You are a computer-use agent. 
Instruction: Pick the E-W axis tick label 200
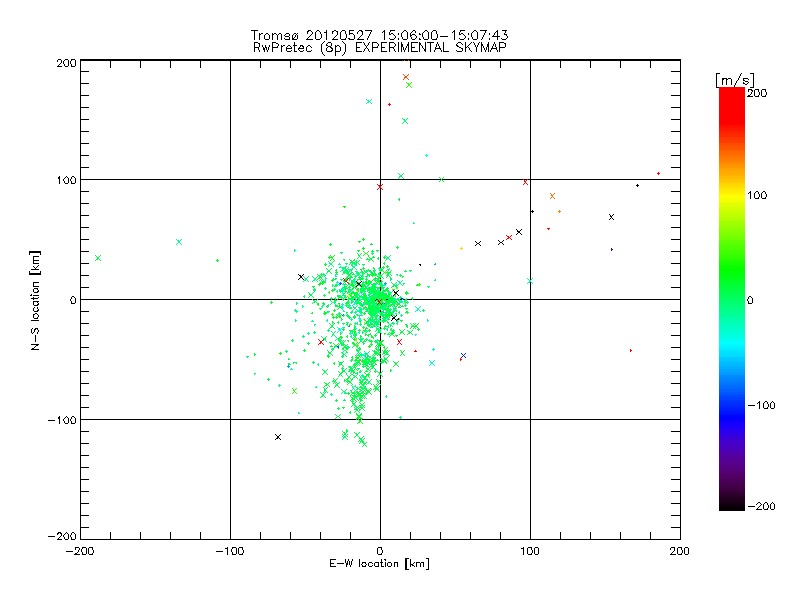680,551
